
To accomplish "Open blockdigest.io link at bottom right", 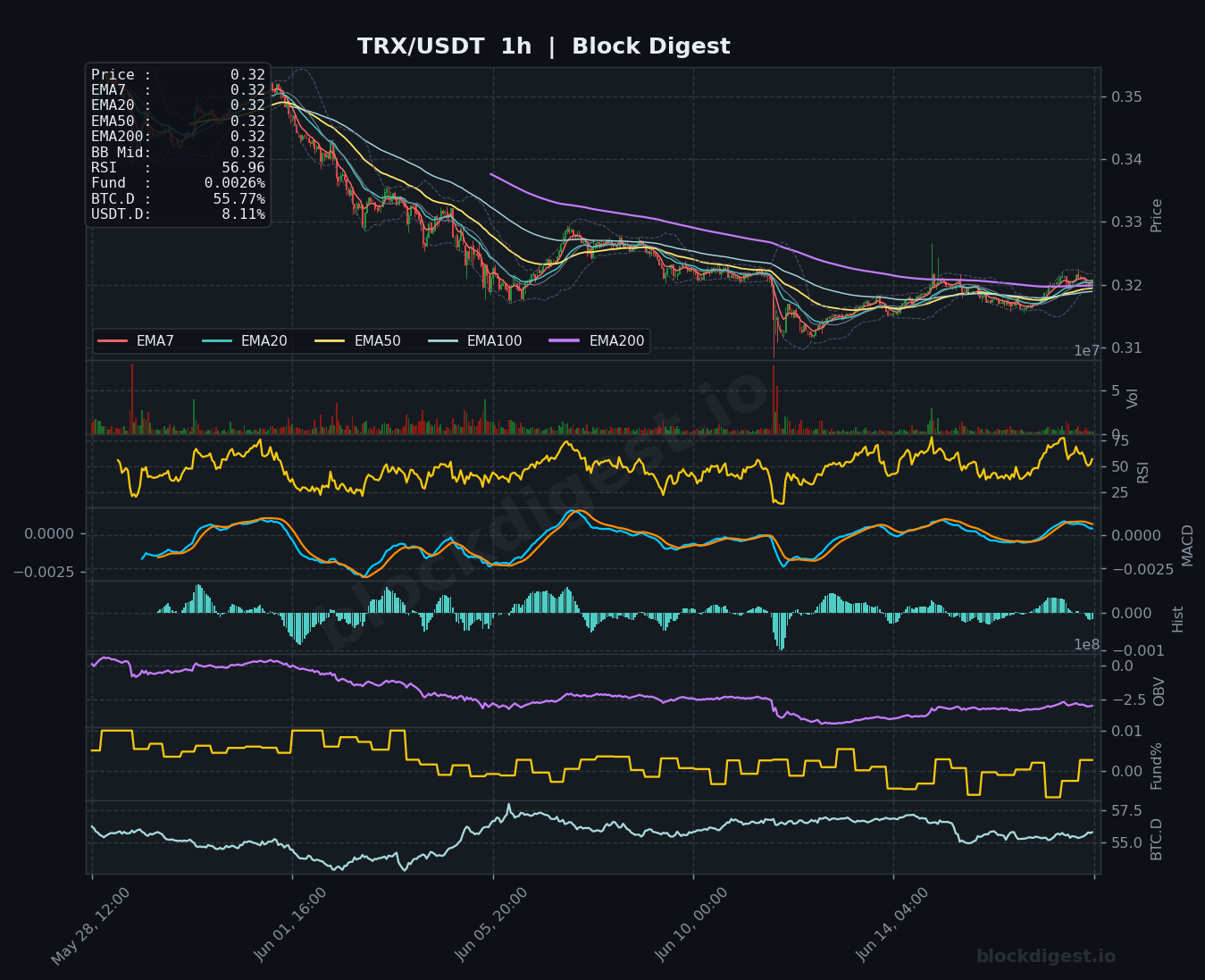I will pos(1046,956).
